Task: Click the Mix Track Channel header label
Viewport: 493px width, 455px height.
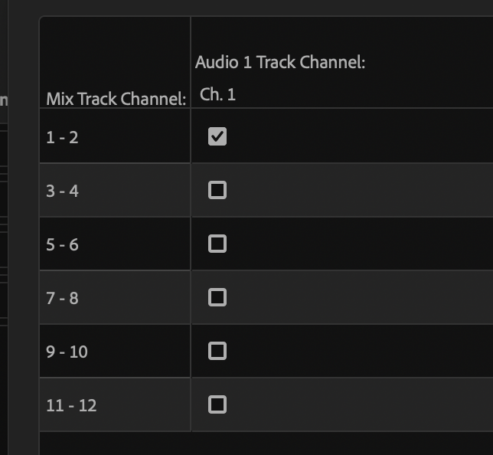Action: click(x=116, y=99)
